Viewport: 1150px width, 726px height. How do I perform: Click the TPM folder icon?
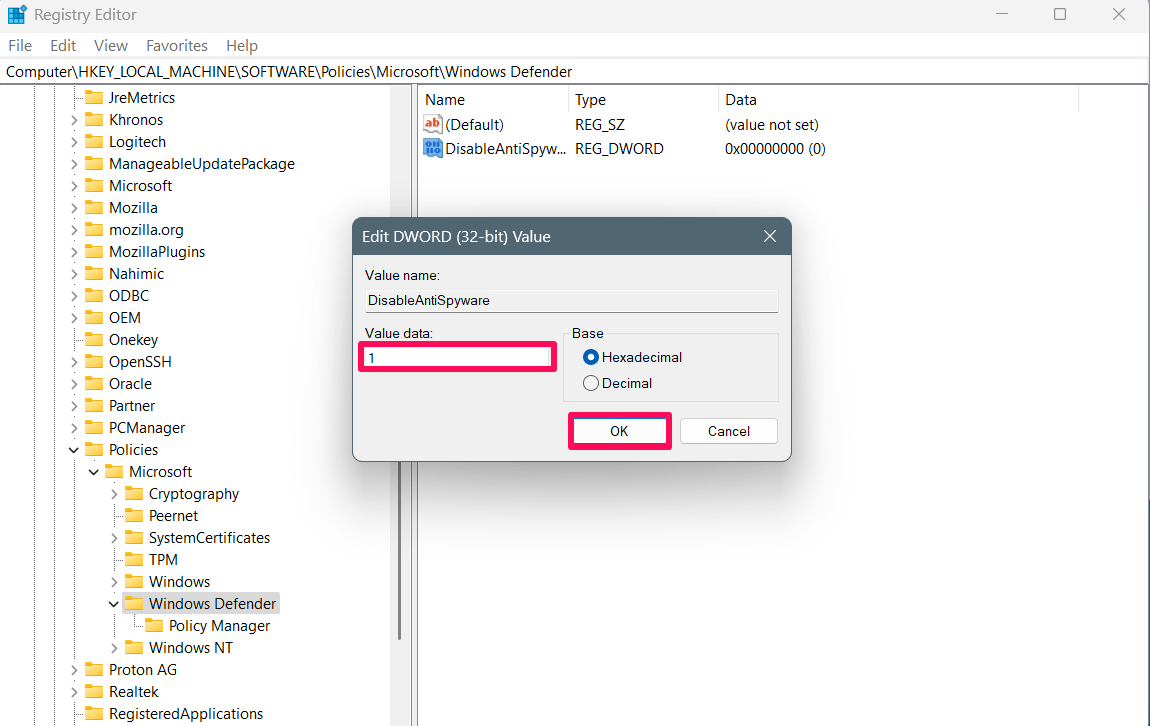[x=133, y=560]
